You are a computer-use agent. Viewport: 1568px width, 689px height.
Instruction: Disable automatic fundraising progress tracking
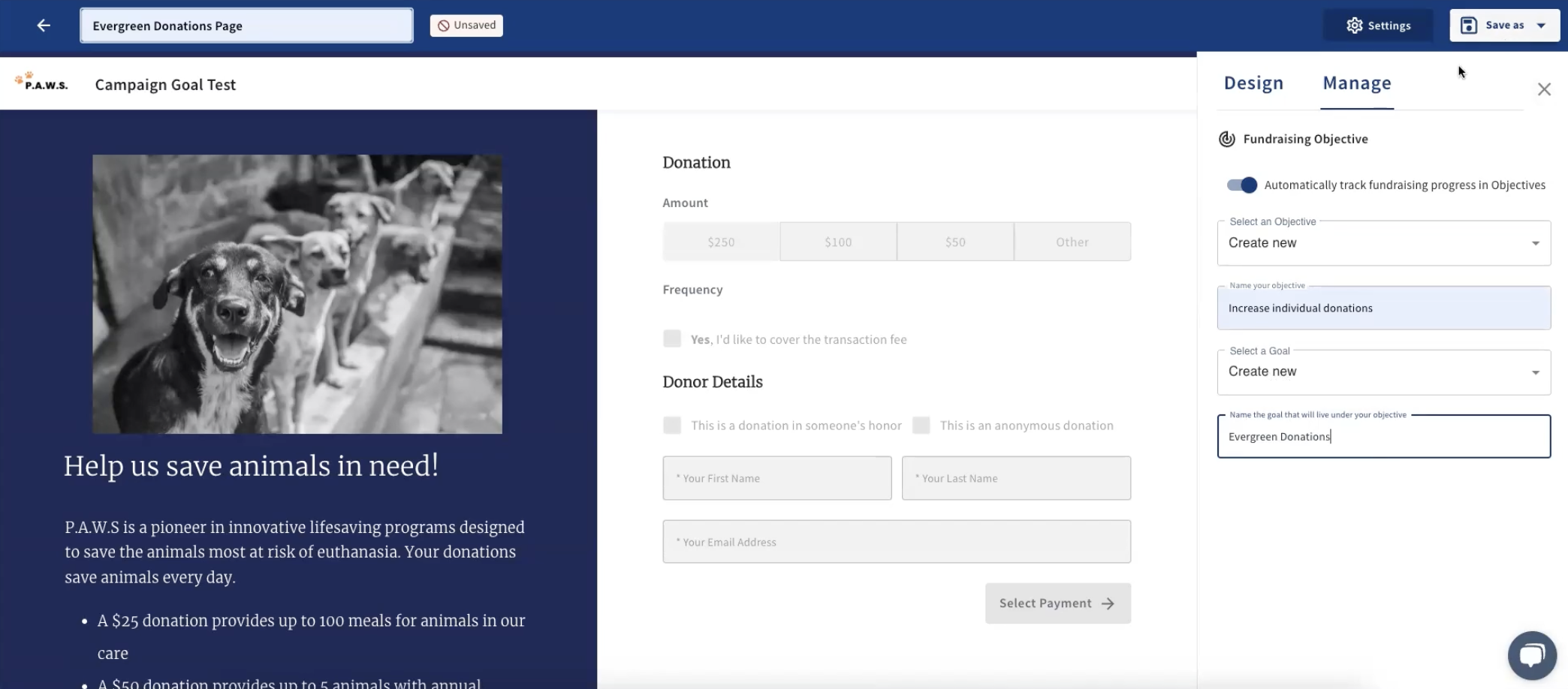(1241, 185)
